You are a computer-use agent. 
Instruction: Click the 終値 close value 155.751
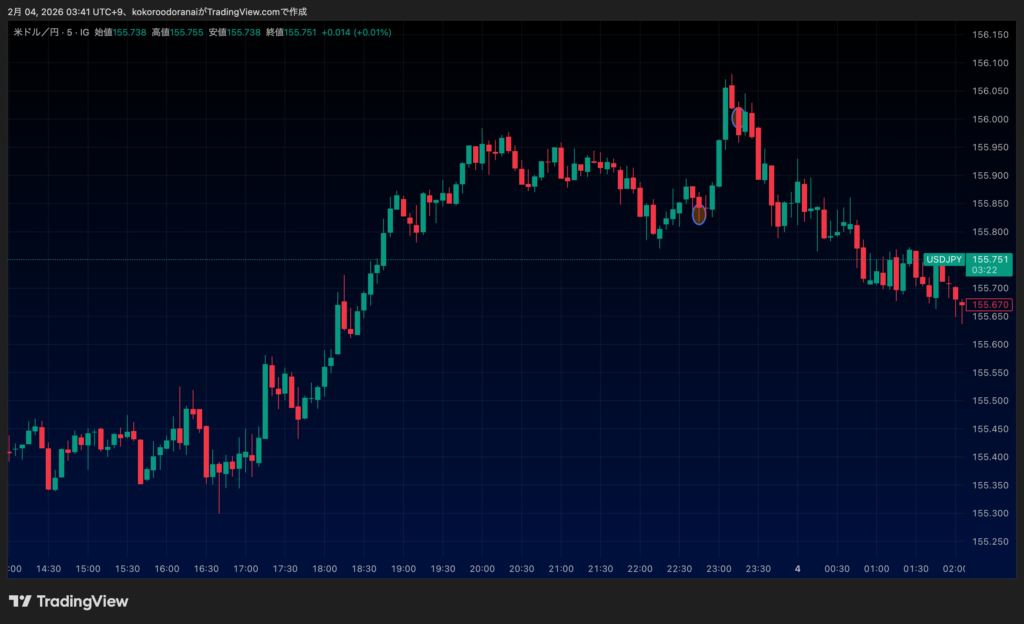coord(301,32)
